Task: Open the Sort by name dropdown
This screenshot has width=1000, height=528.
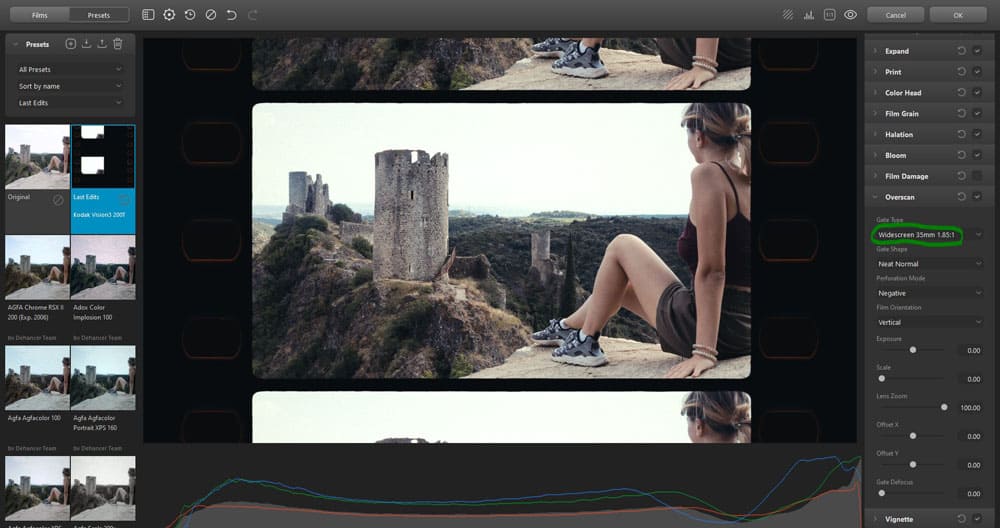Action: [70, 86]
